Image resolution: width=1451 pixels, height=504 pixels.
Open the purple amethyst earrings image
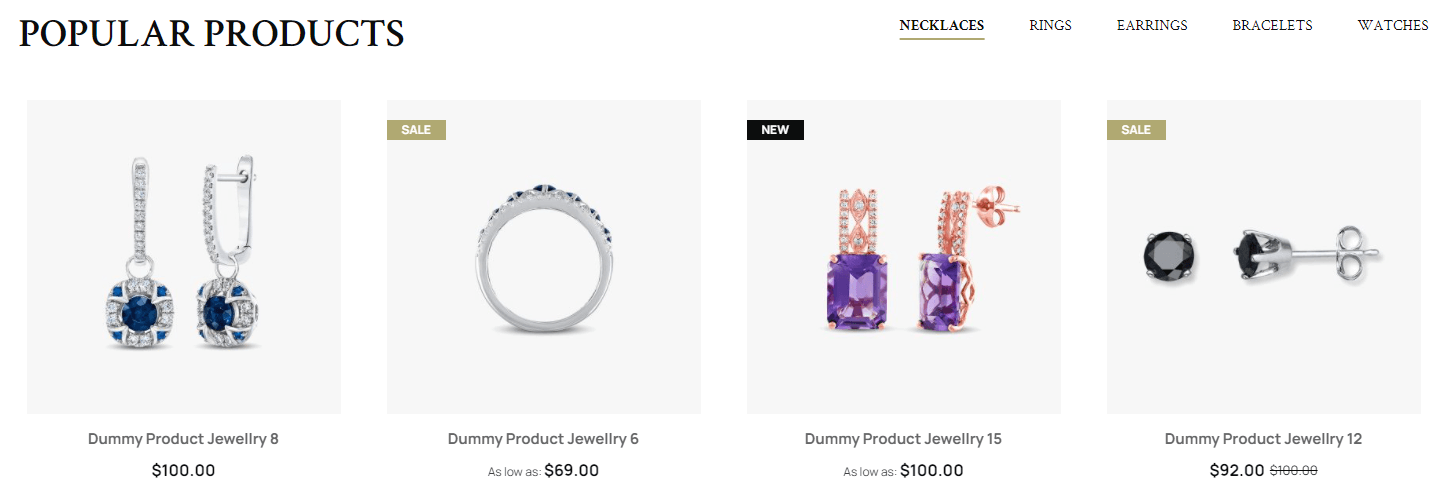click(904, 257)
